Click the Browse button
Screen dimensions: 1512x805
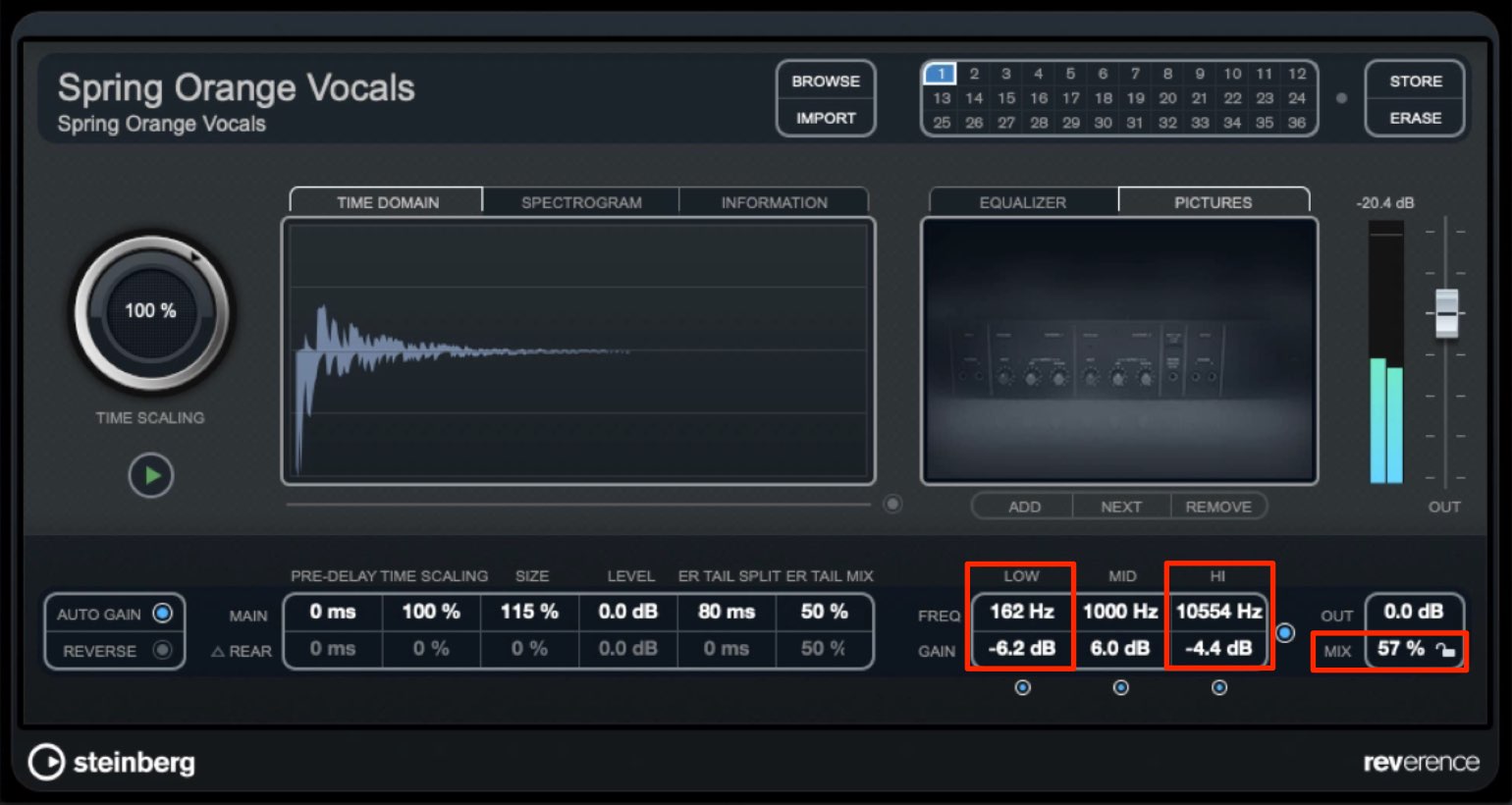click(x=826, y=80)
